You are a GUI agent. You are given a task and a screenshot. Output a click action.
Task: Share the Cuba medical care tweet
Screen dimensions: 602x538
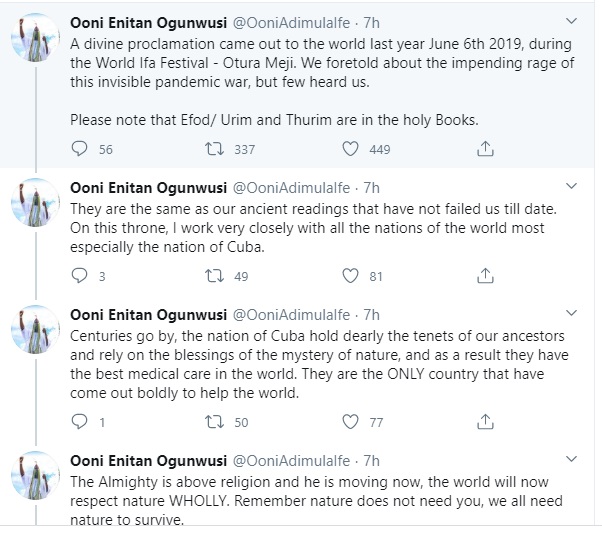point(485,422)
